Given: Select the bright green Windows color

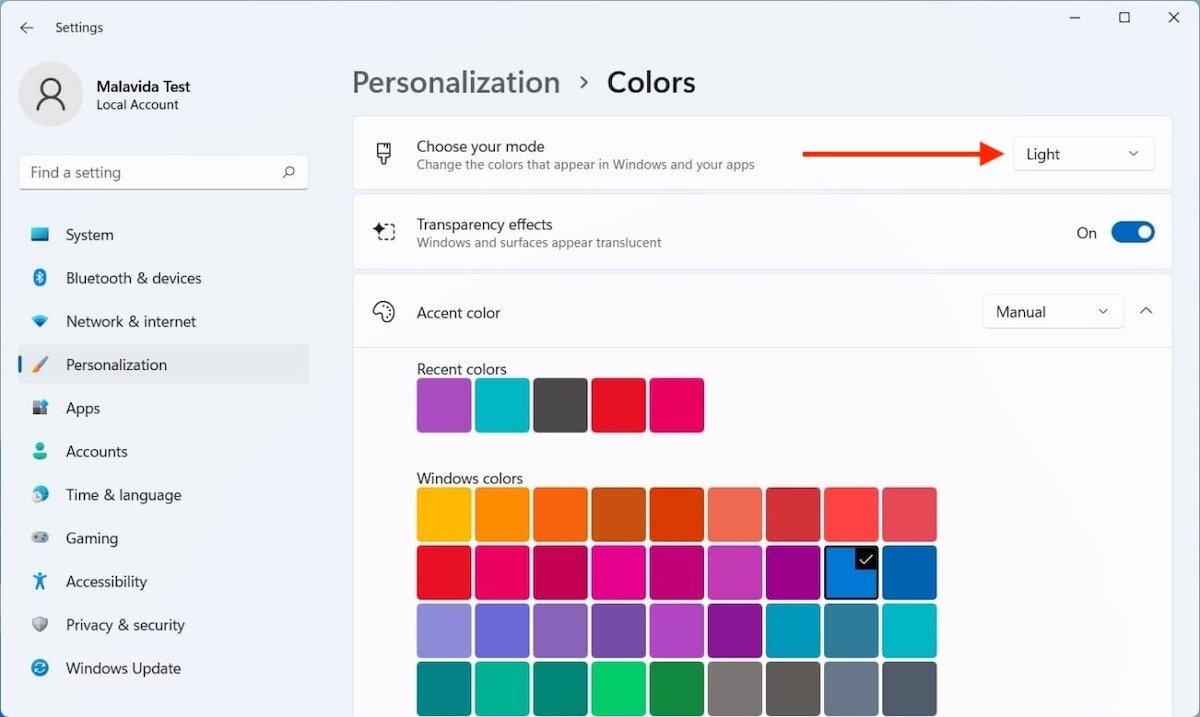Looking at the screenshot, I should click(x=618, y=688).
